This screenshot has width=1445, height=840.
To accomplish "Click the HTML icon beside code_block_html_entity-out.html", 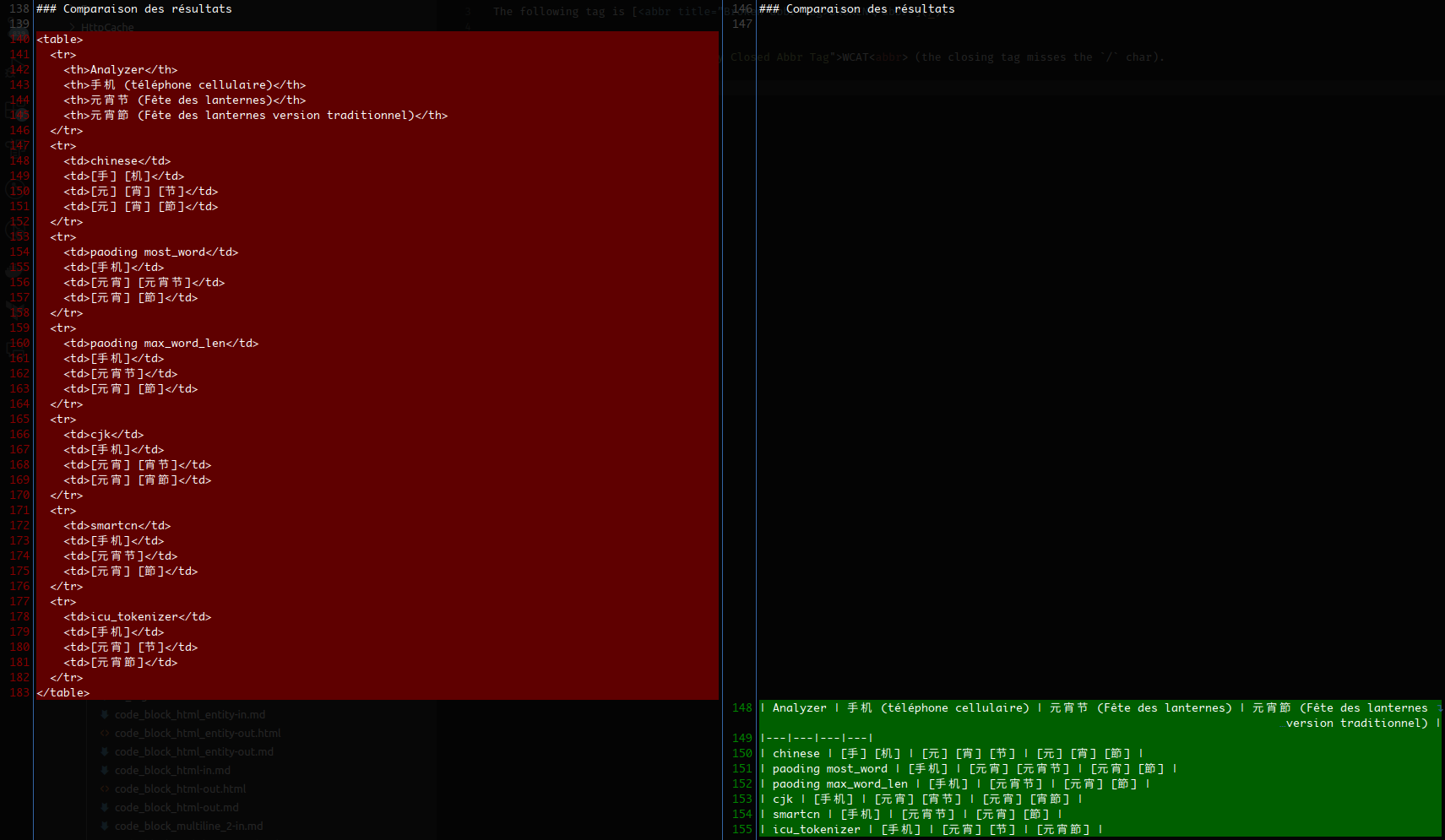I will pyautogui.click(x=105, y=734).
